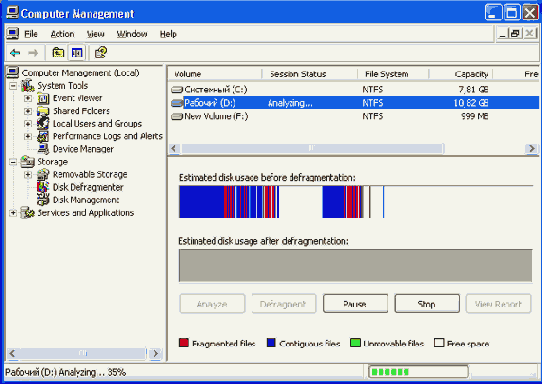Sort by the Volume column header
Screen dimensions: 542x384
point(215,74)
